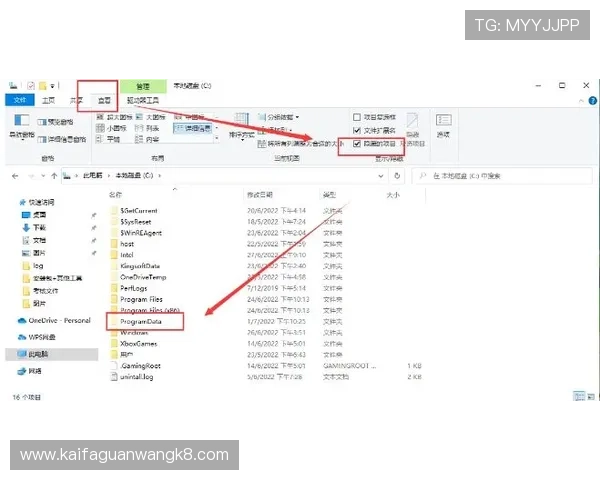The width and height of the screenshot is (600, 480).
Task: Select the green 管理 contextual tab
Action: [143, 87]
